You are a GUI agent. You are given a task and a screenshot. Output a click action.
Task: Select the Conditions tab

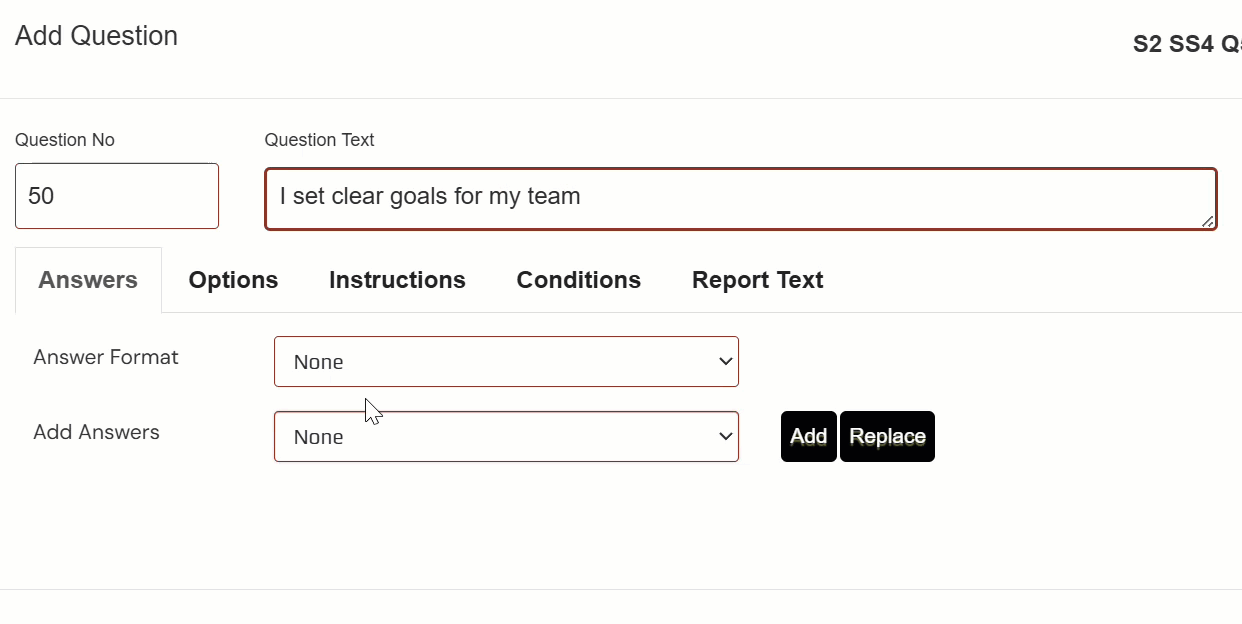(x=578, y=280)
